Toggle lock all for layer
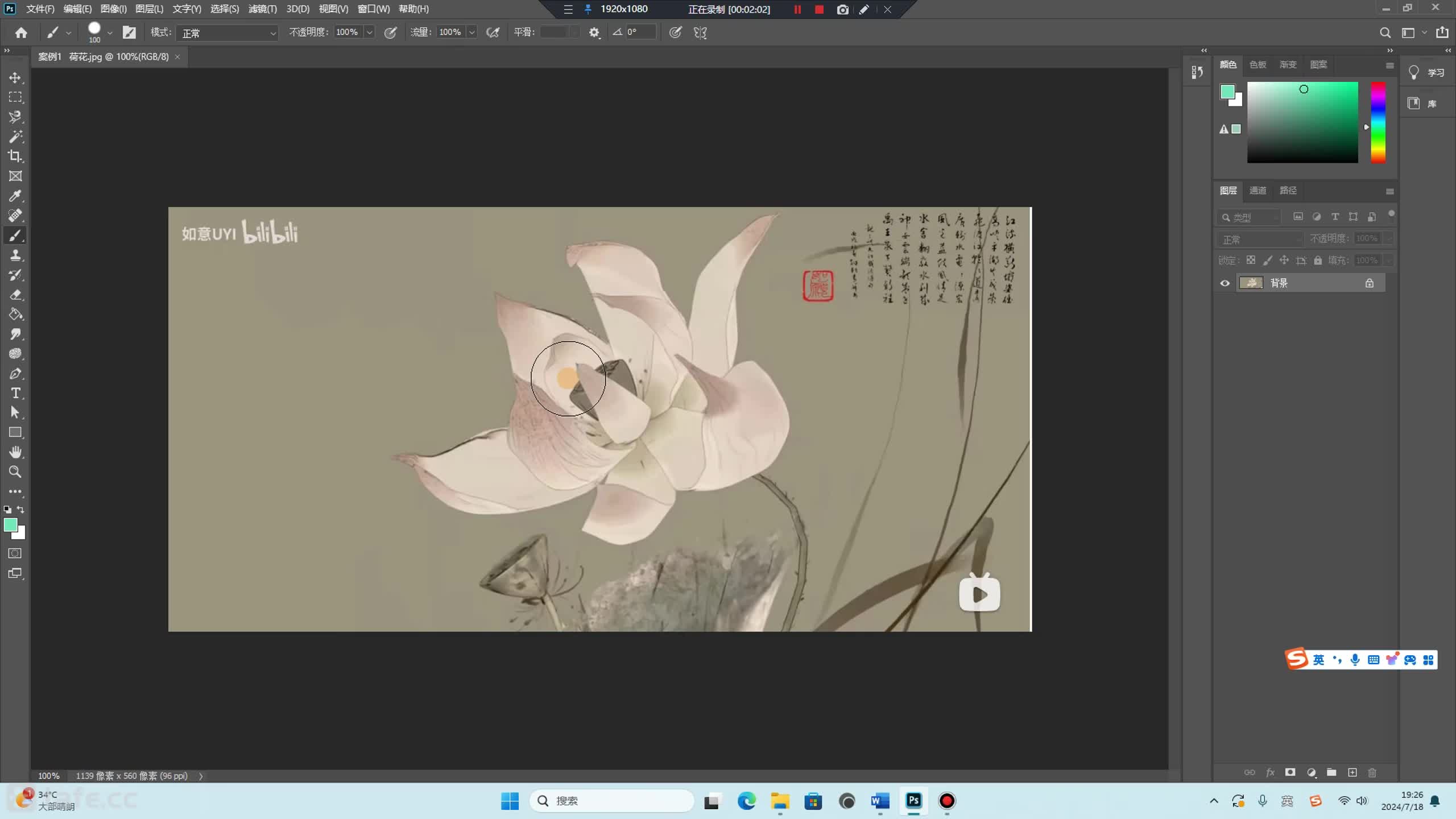Viewport: 1456px width, 819px height. (1318, 260)
